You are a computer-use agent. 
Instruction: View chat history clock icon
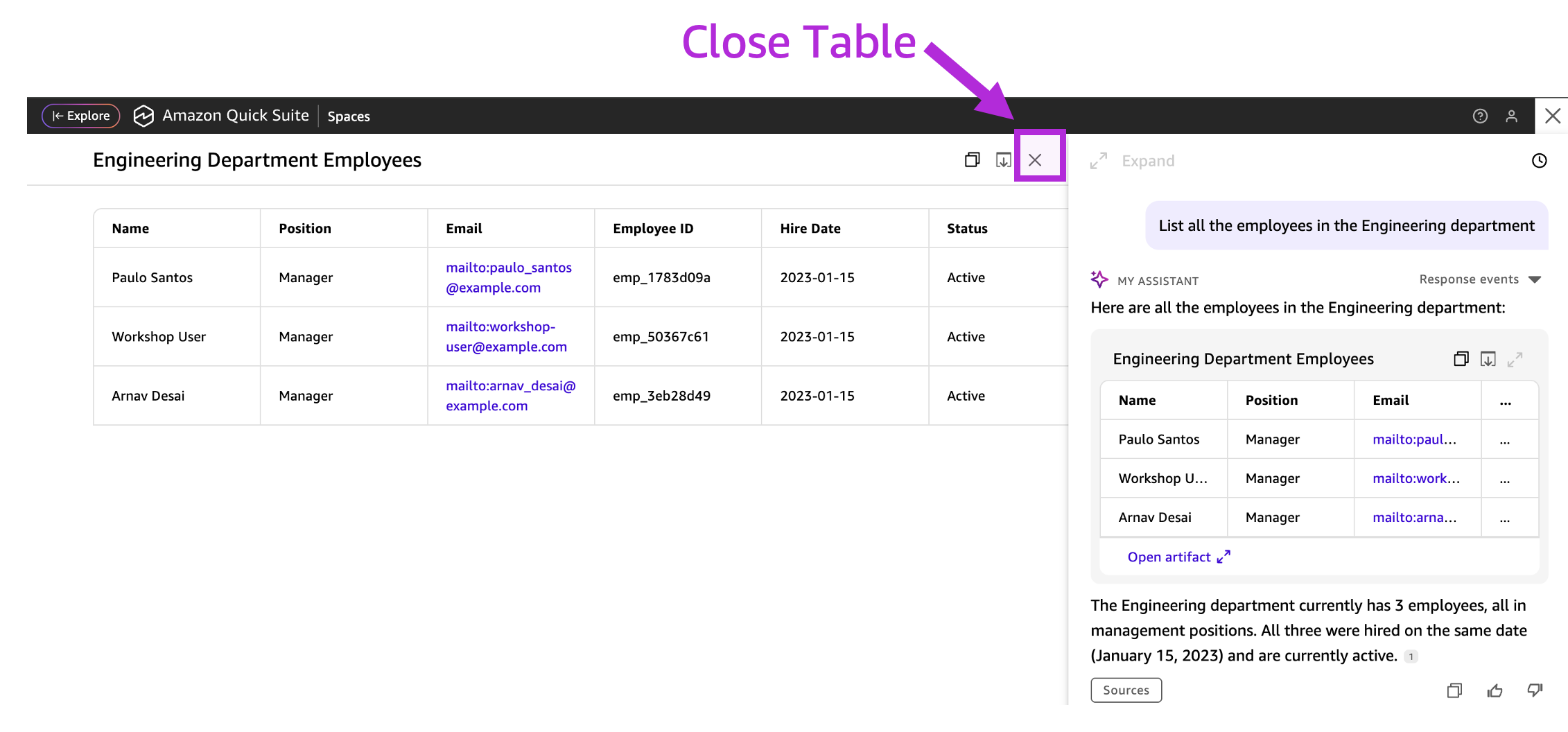(x=1539, y=161)
